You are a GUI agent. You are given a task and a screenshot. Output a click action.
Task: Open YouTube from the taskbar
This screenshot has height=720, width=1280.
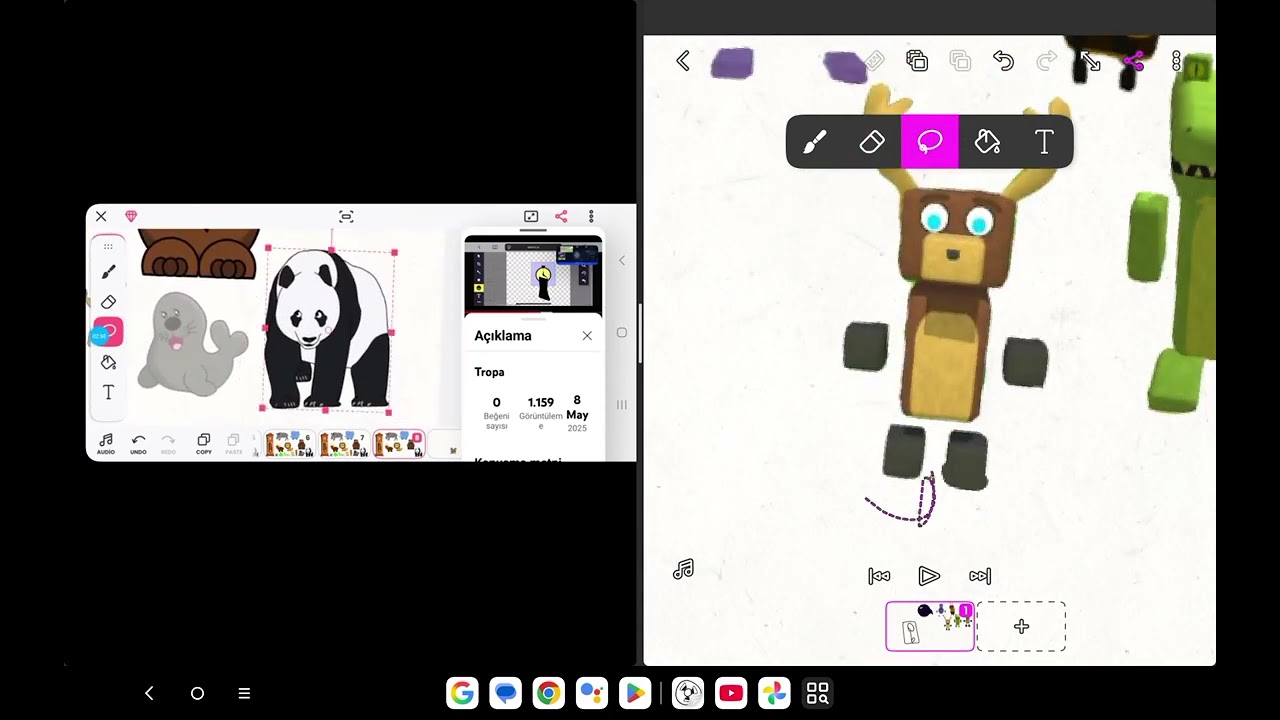731,693
